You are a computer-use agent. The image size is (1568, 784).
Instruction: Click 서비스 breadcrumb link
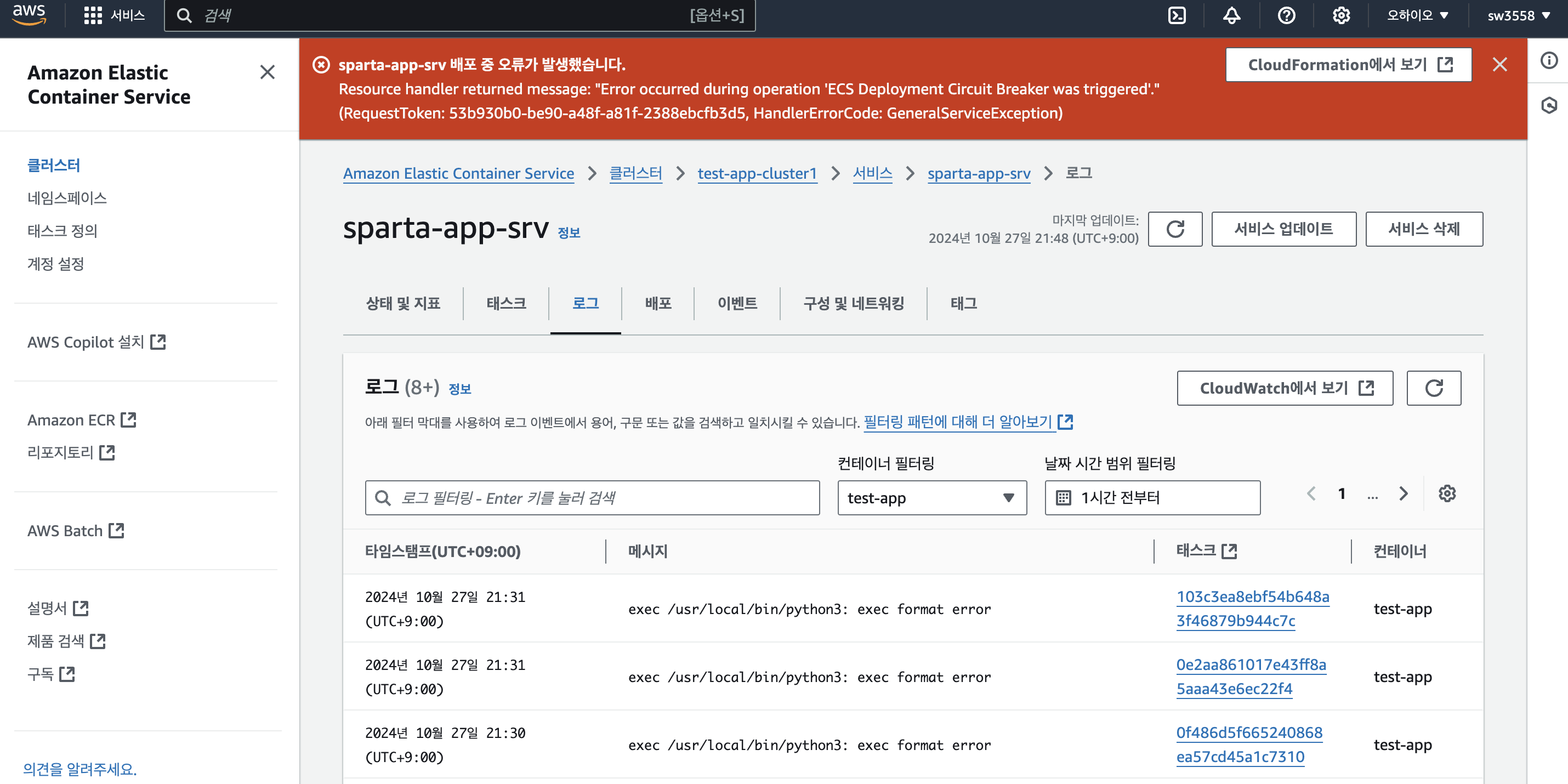click(872, 173)
